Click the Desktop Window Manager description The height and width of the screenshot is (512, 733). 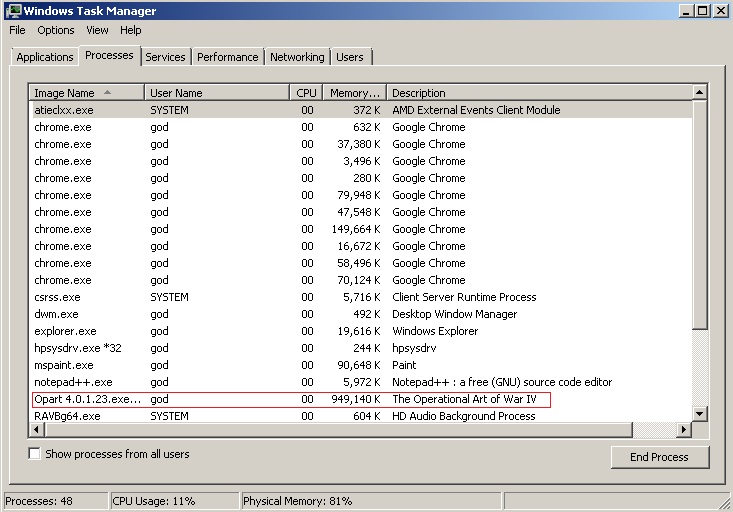(454, 314)
